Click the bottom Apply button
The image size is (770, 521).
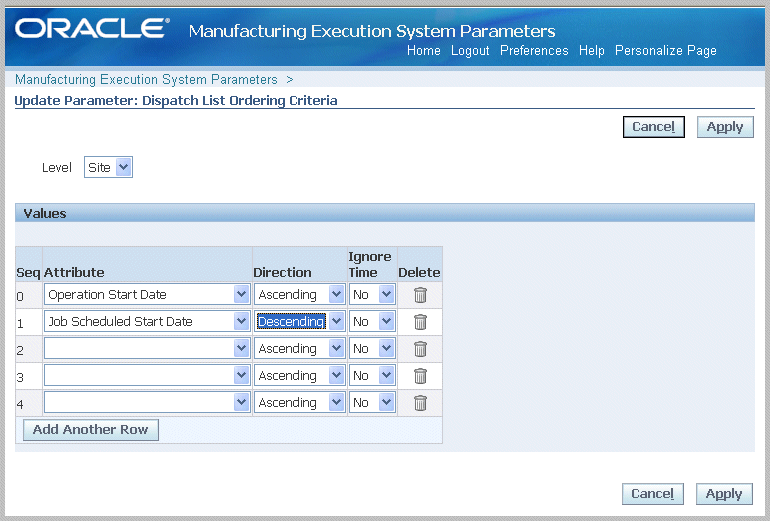click(724, 494)
